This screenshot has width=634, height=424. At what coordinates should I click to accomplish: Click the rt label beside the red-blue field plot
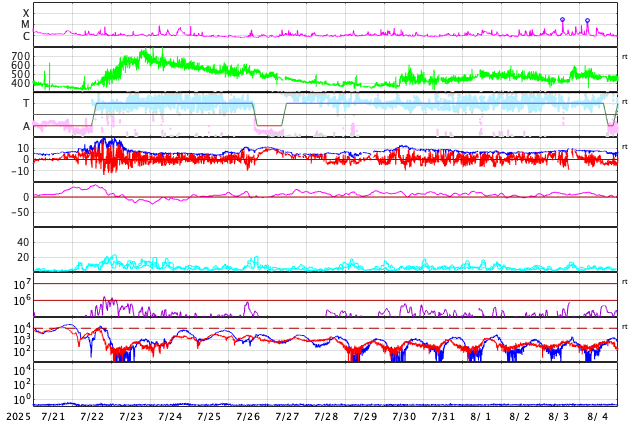coord(625,147)
